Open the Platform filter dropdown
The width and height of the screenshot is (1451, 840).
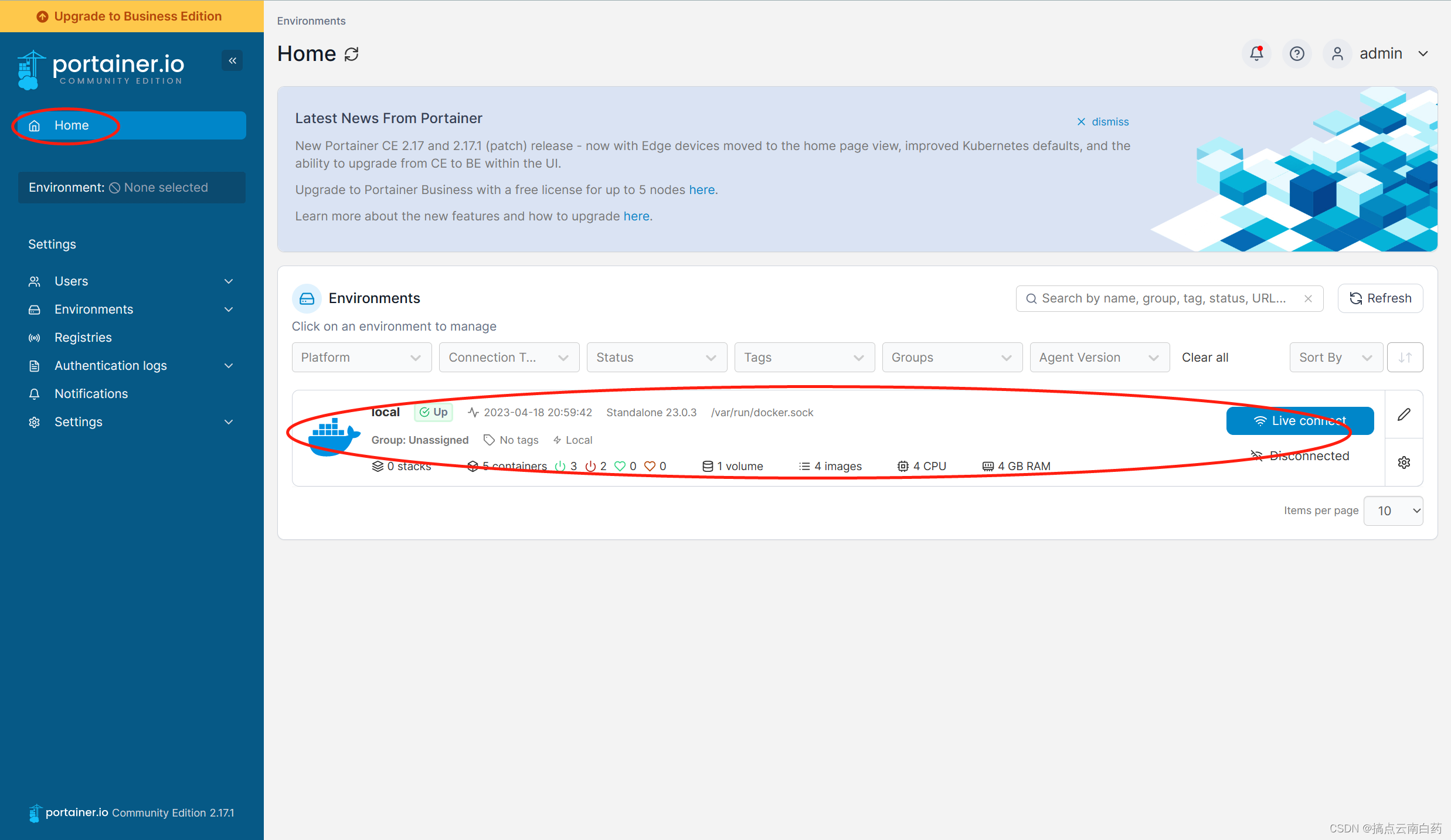pos(362,358)
